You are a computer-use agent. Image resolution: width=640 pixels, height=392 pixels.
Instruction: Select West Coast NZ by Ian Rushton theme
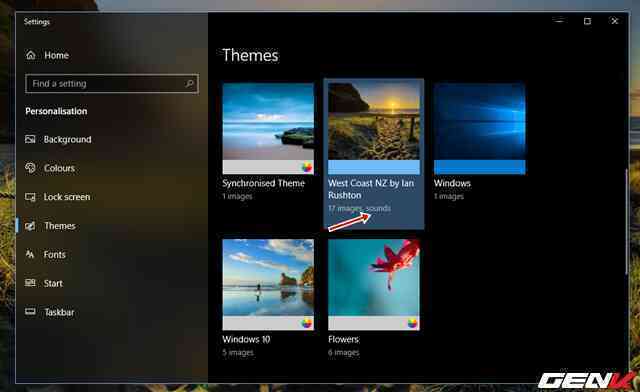click(x=374, y=154)
